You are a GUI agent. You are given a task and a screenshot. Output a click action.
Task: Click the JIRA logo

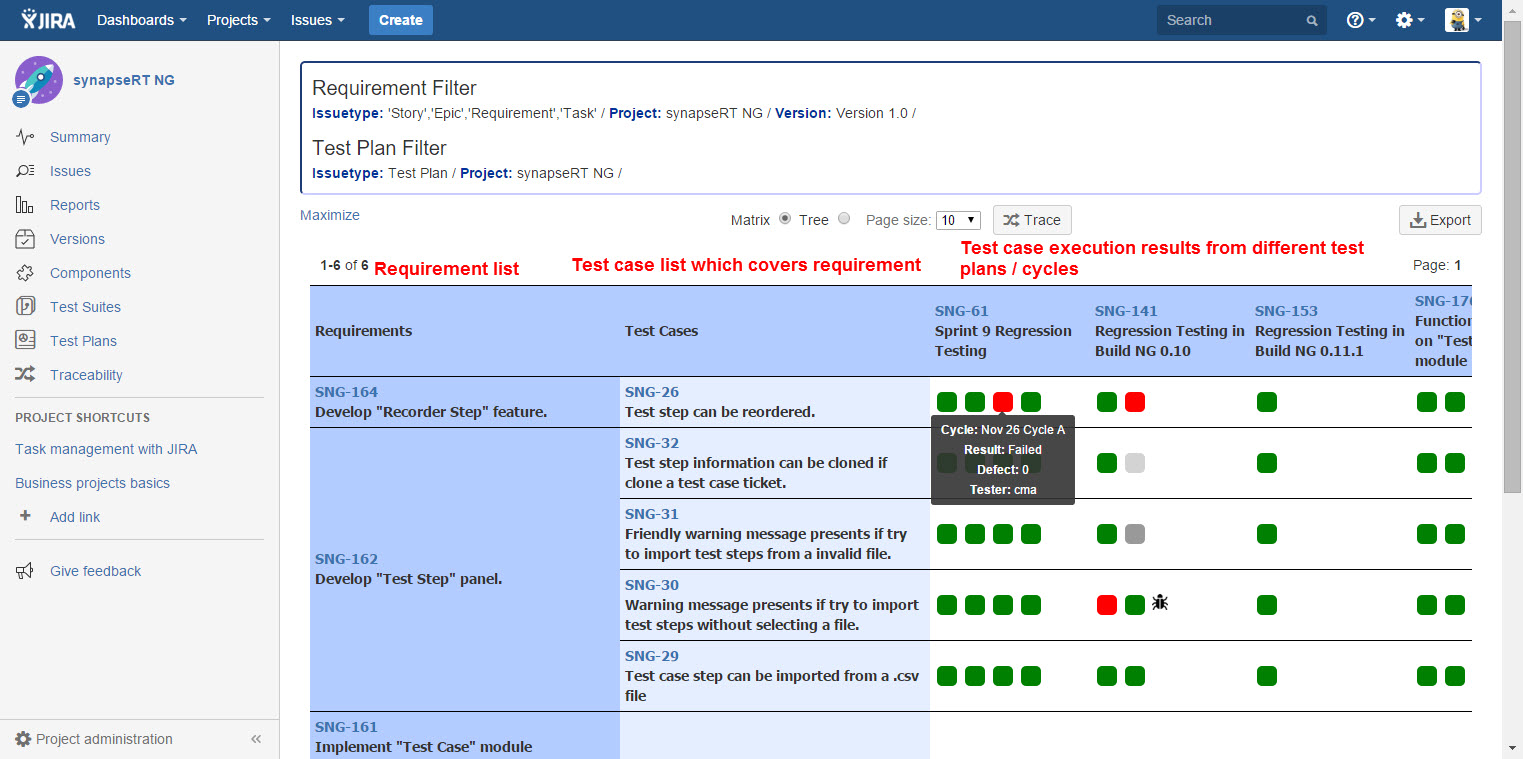tap(48, 20)
